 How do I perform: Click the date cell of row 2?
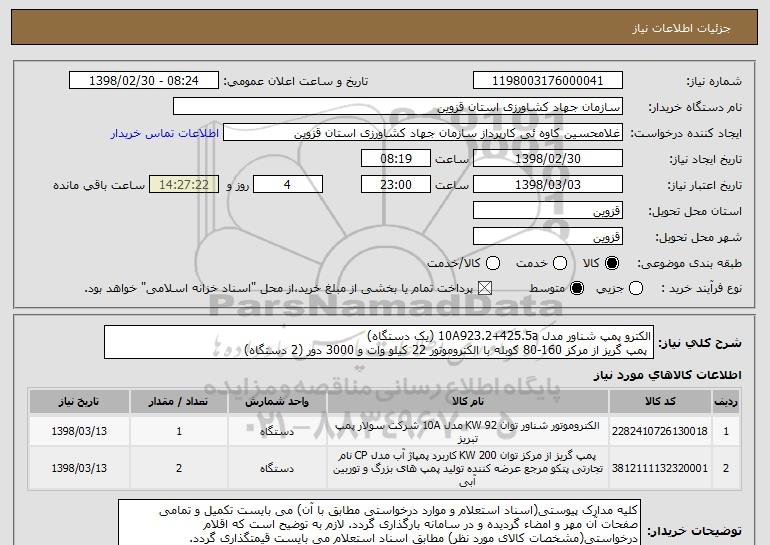[79, 468]
